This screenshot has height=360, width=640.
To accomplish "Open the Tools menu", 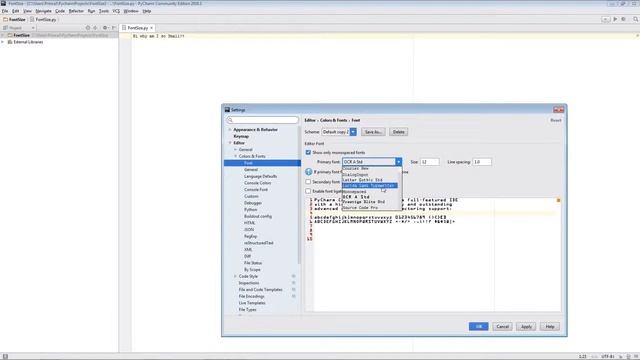I will (104, 11).
